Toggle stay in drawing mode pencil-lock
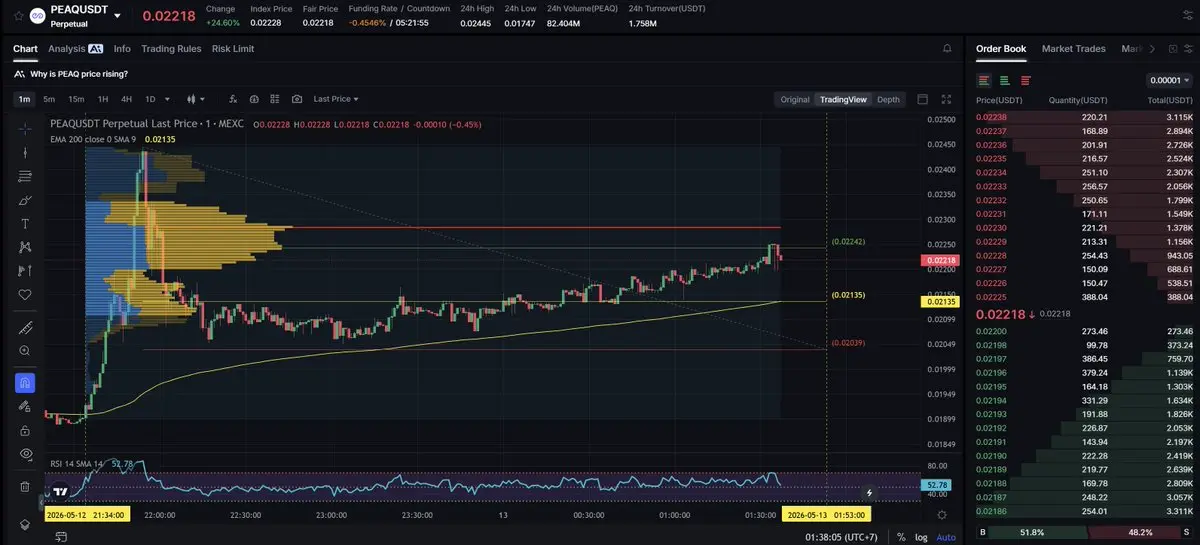 point(25,406)
